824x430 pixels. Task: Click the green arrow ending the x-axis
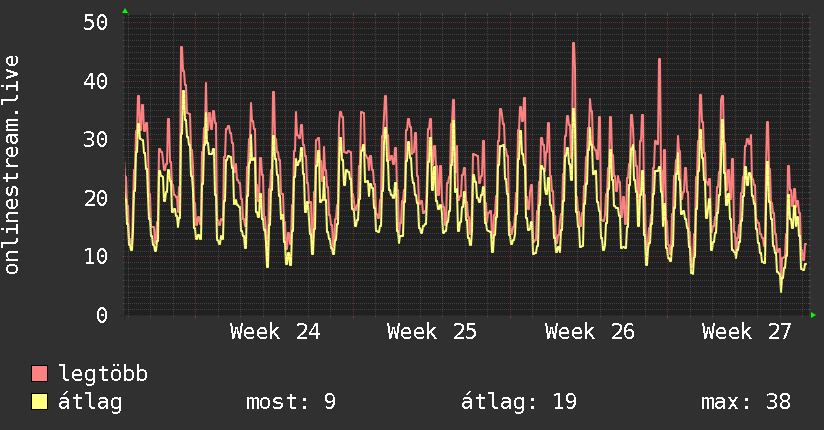tap(813, 315)
